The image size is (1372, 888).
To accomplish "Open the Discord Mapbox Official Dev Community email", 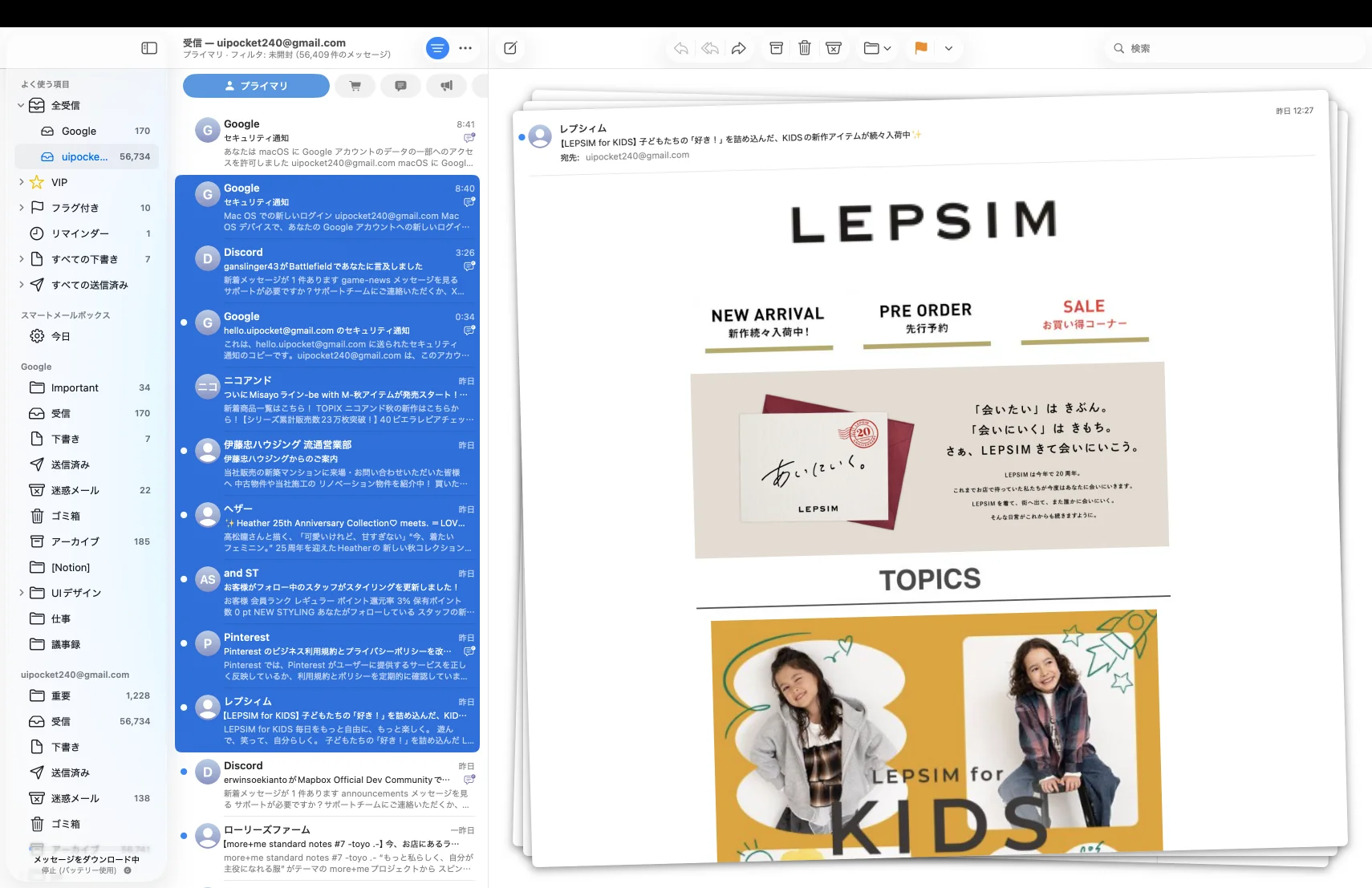I will click(x=327, y=785).
